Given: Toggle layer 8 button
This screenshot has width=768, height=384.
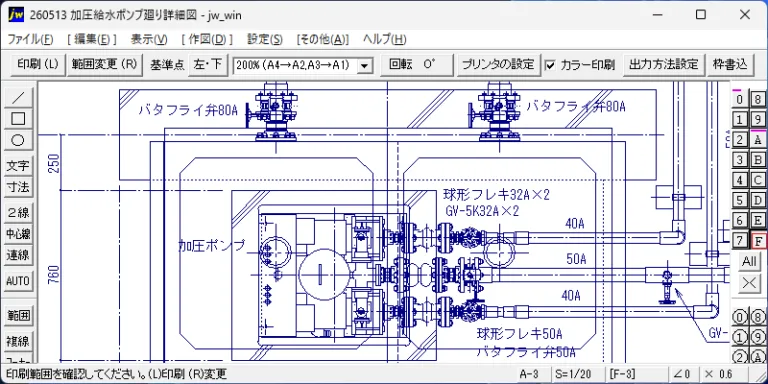Looking at the screenshot, I should point(758,99).
